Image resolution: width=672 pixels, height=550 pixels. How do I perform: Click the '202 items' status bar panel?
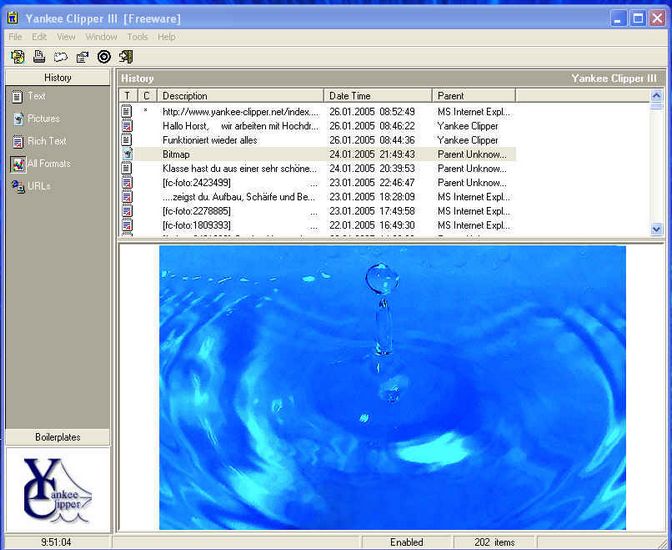point(494,542)
